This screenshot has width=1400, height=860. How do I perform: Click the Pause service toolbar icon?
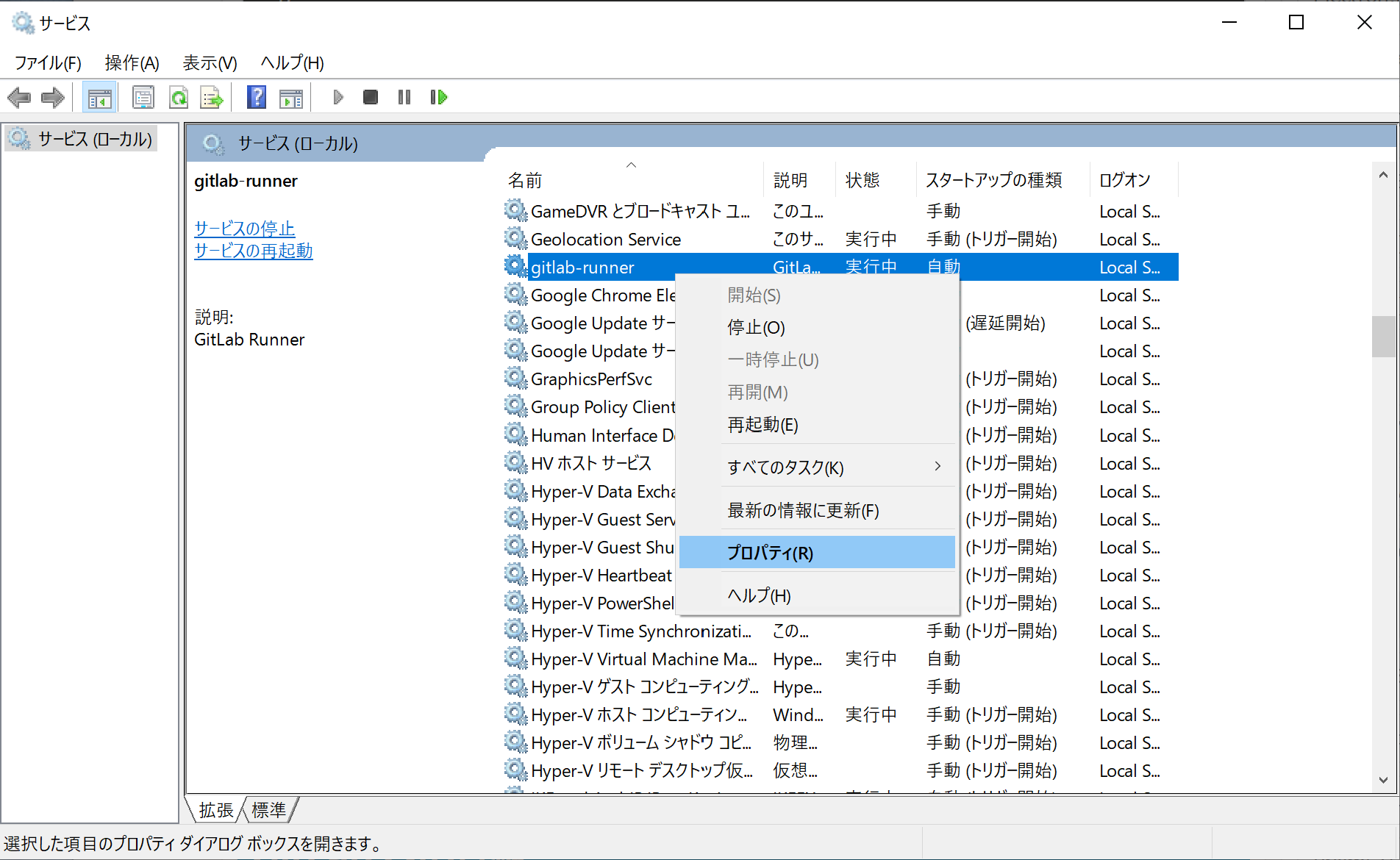click(x=404, y=97)
